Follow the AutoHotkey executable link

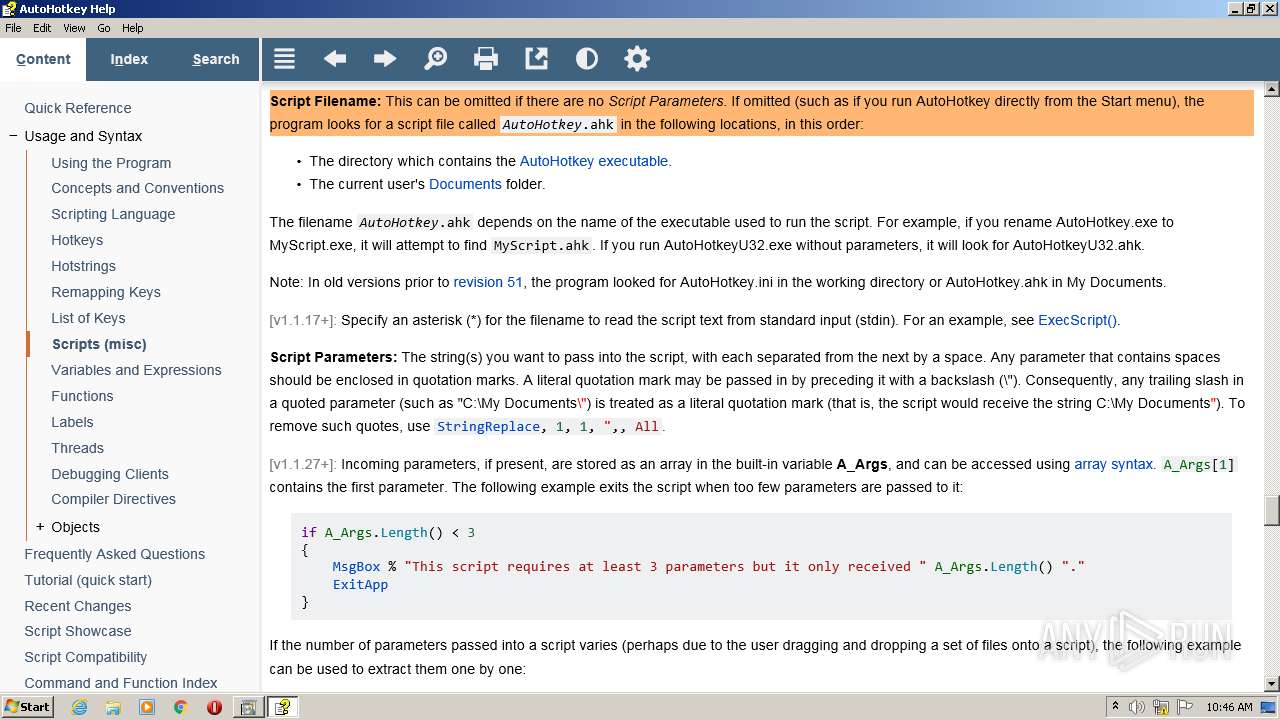click(594, 161)
